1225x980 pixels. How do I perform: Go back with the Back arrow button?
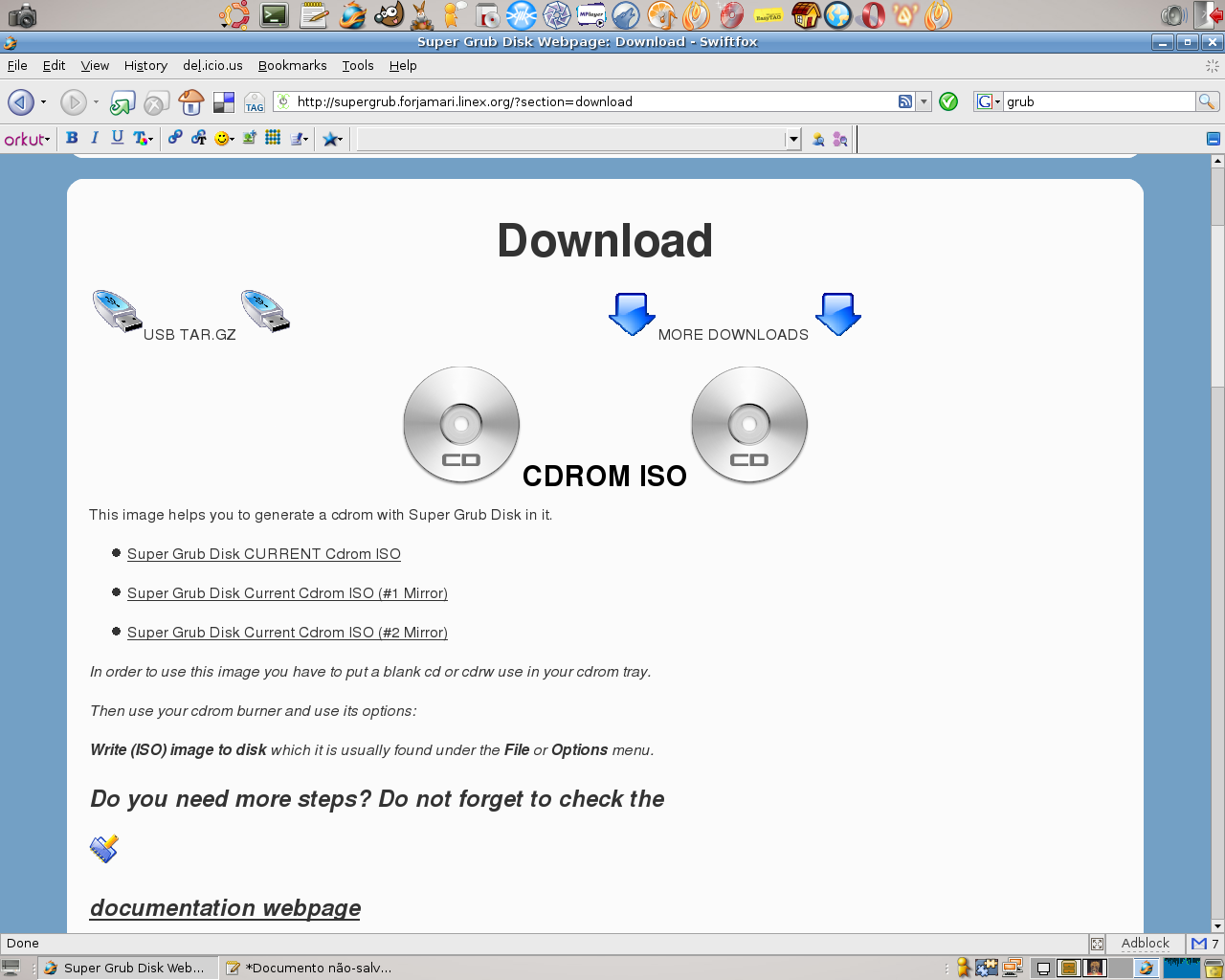point(20,101)
